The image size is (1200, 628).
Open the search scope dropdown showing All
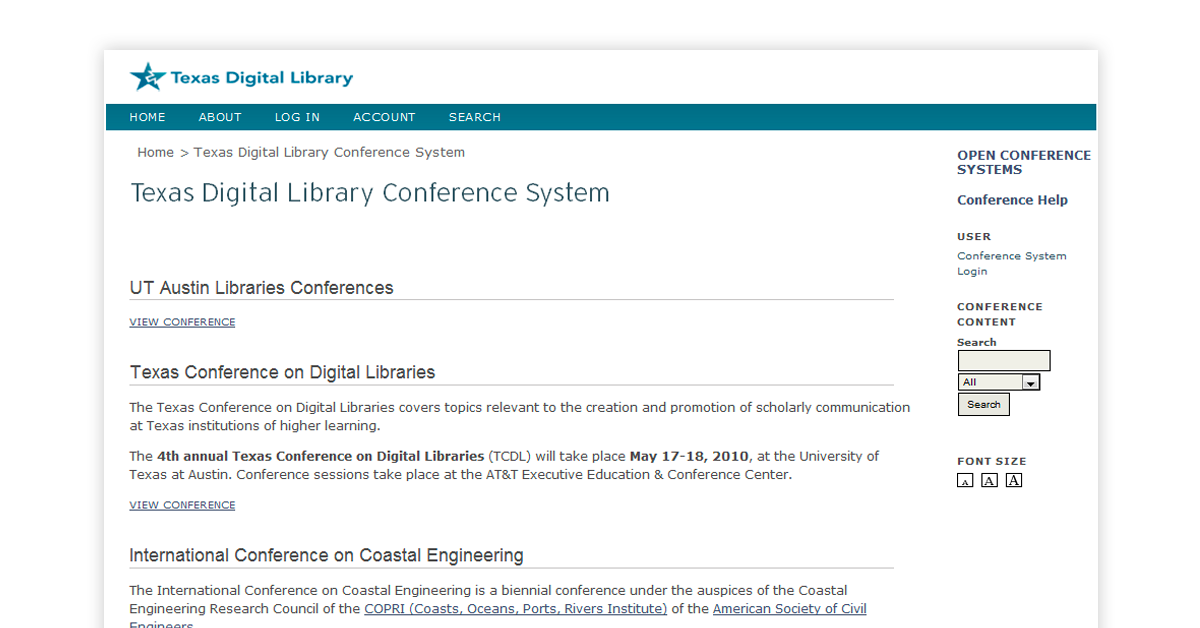pyautogui.click(x=999, y=382)
